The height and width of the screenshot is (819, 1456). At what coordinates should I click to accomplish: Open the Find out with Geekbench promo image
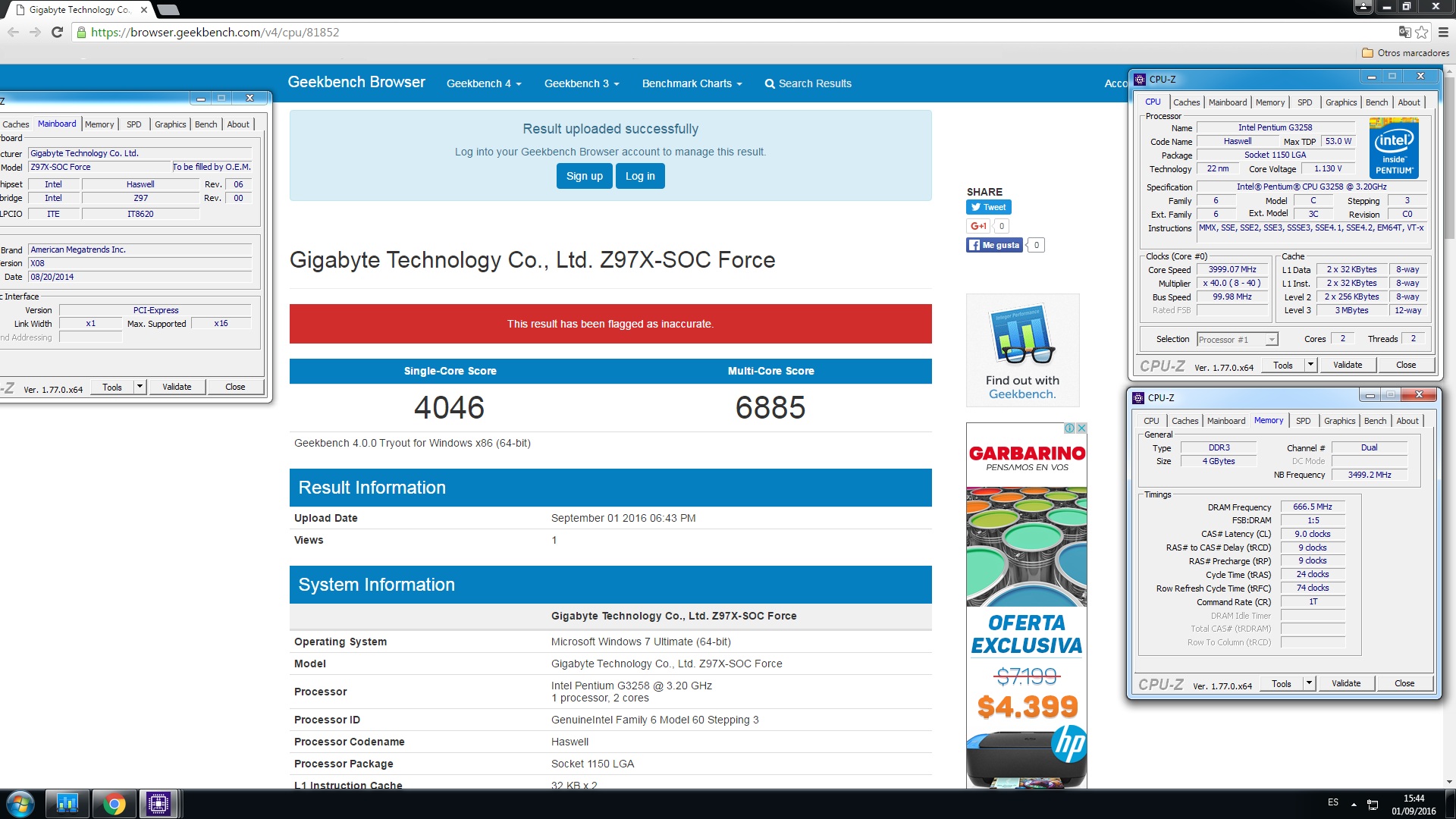tap(1022, 350)
